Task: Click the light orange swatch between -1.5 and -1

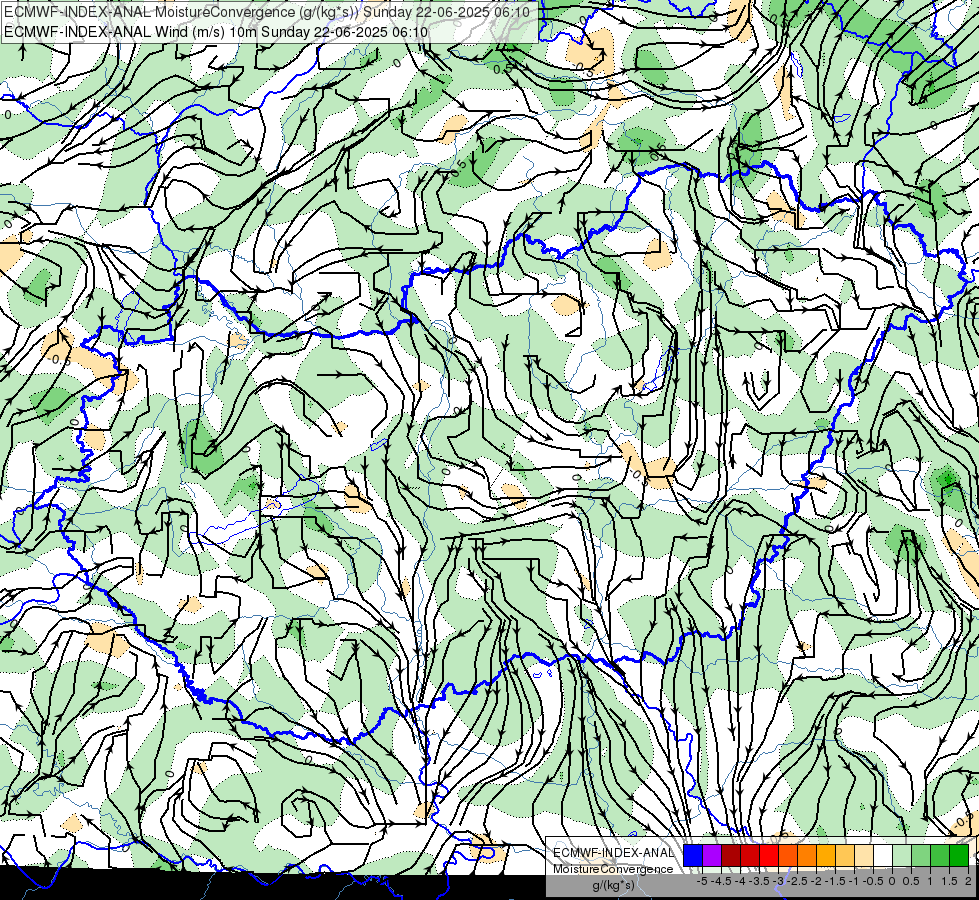Action: click(x=845, y=855)
